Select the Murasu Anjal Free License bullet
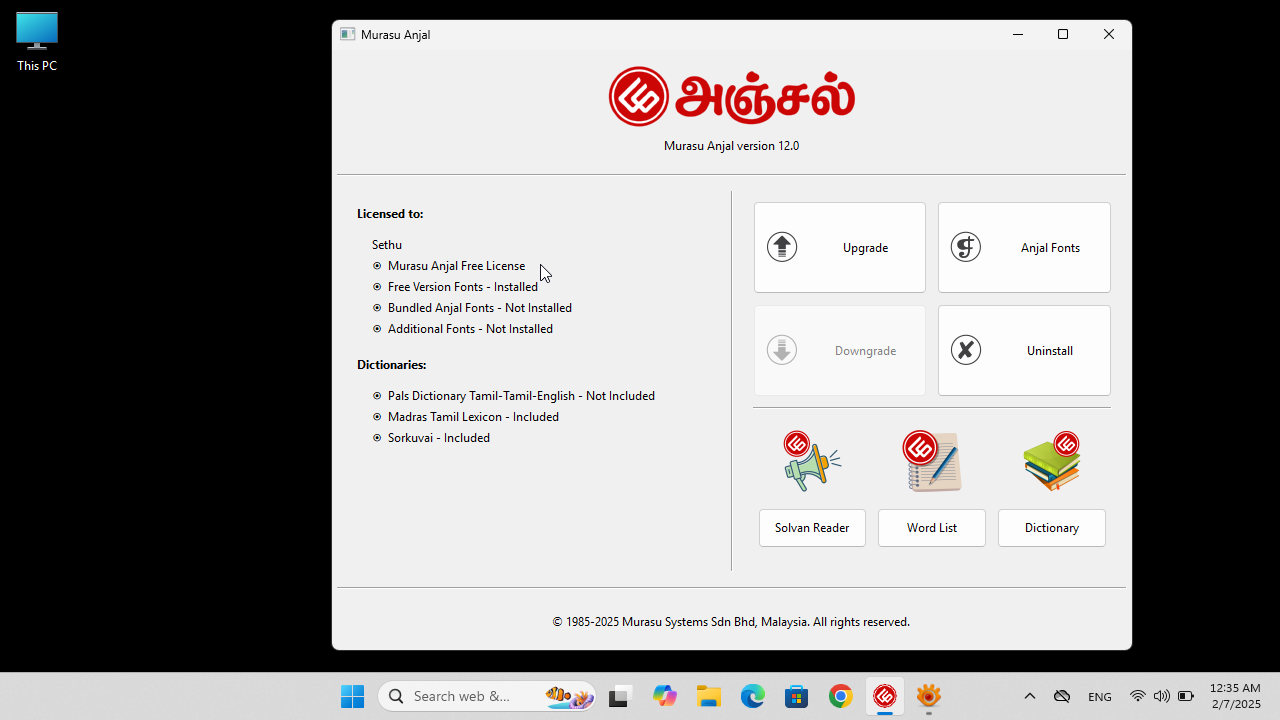 pyautogui.click(x=377, y=265)
